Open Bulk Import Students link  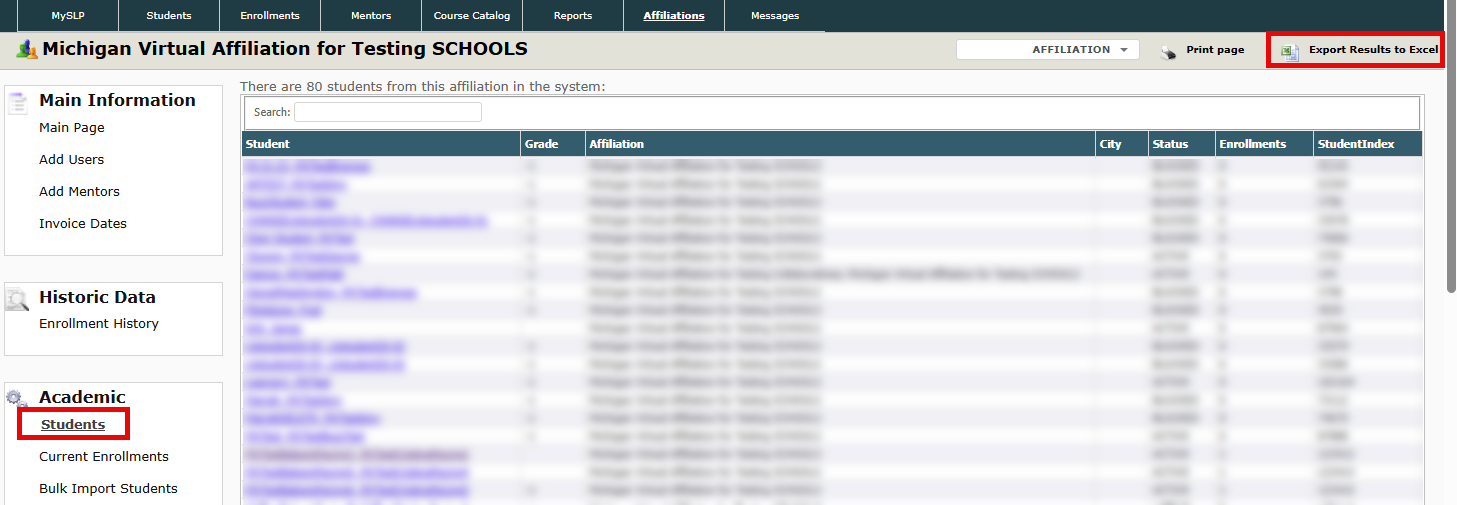pyautogui.click(x=108, y=489)
